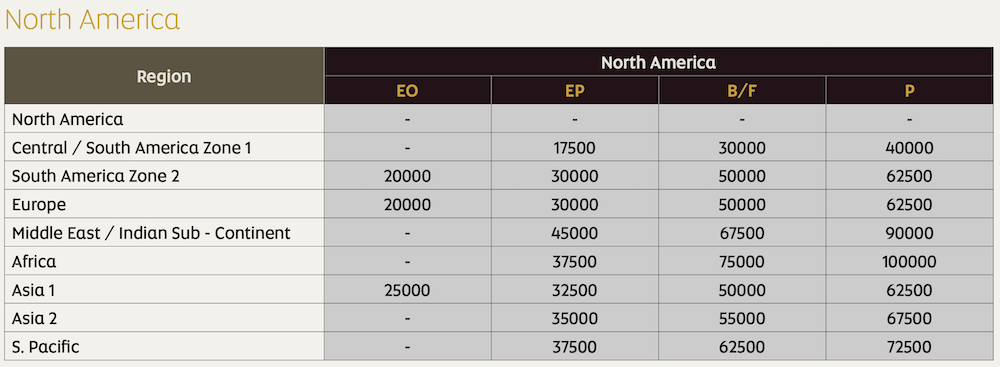The width and height of the screenshot is (1000, 367).
Task: Click the South America Zone 2 label
Action: pos(96,176)
